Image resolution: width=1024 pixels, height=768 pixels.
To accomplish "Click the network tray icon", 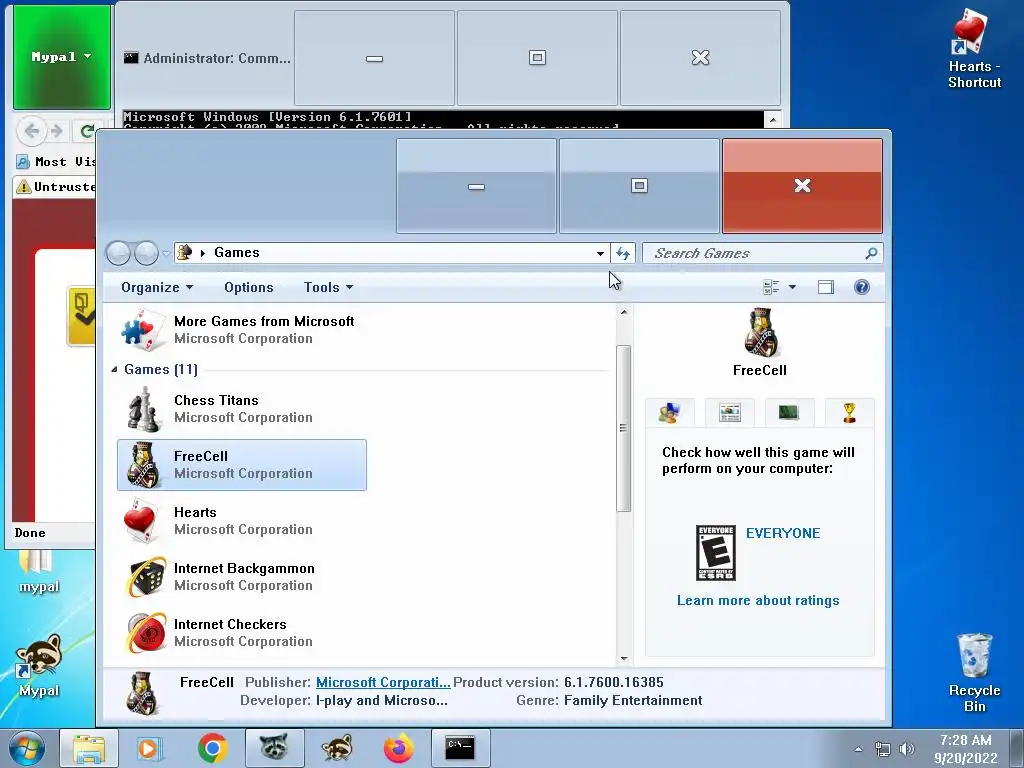I will 882,749.
